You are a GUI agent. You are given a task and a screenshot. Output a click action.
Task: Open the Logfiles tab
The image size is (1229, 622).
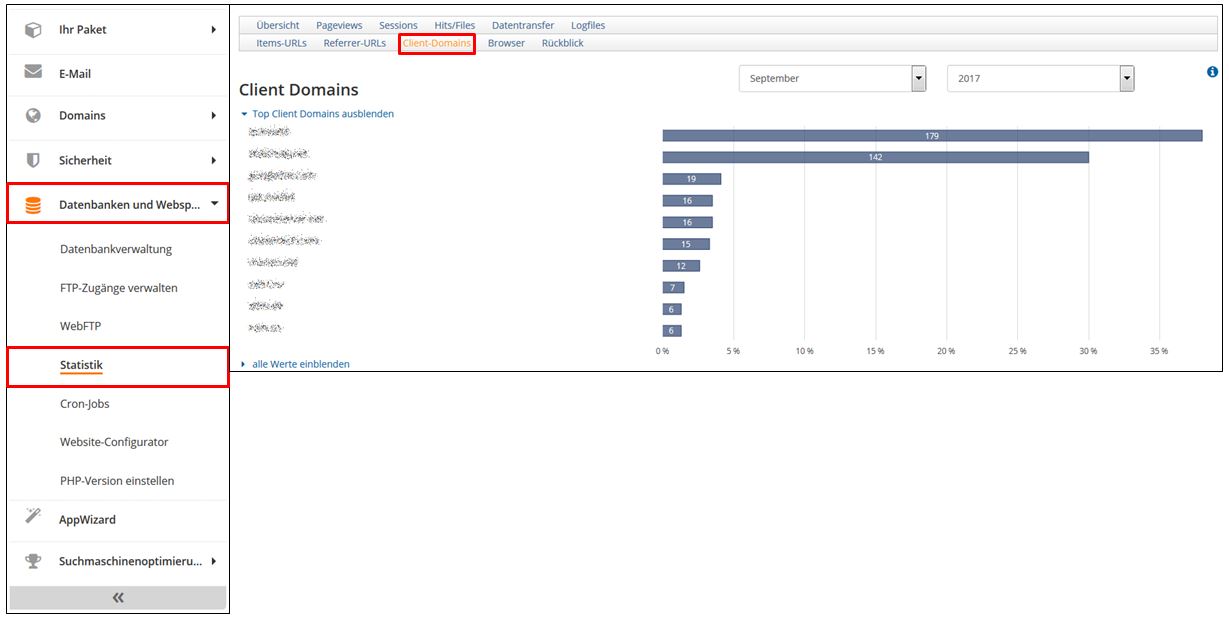588,25
